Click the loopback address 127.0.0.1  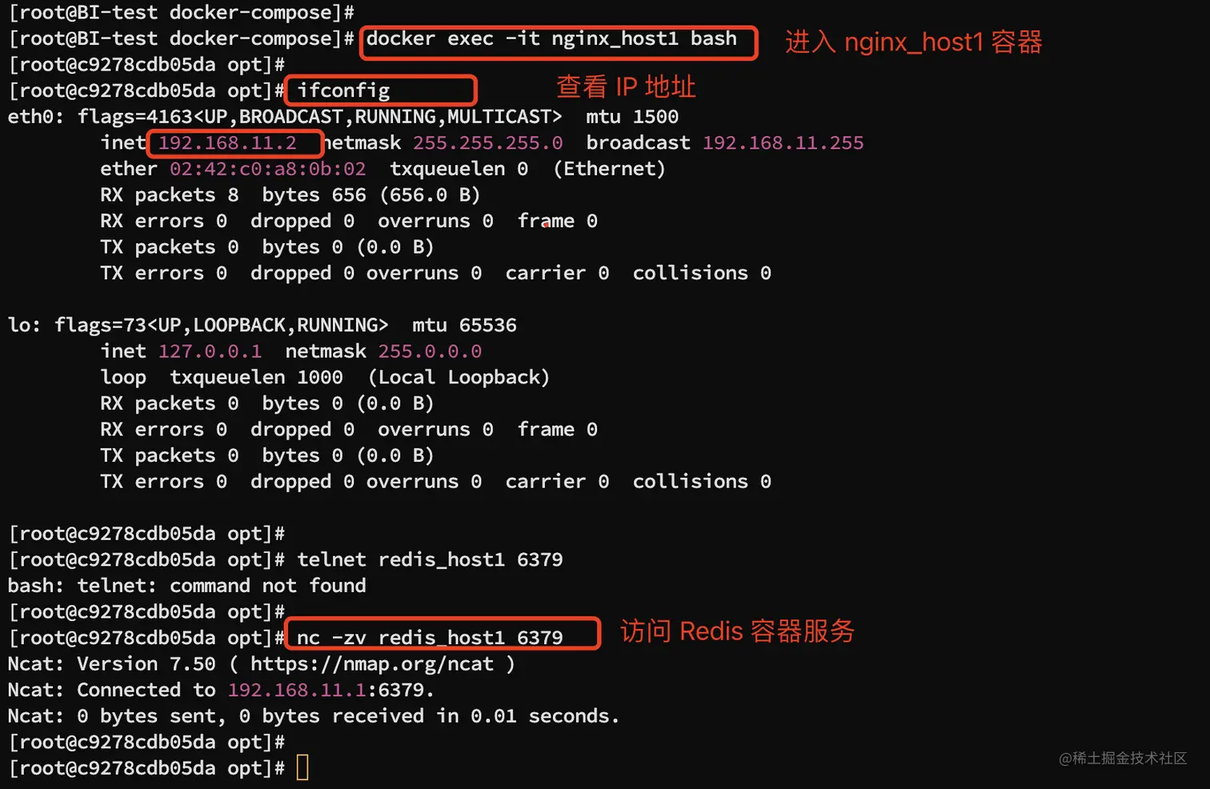210,351
